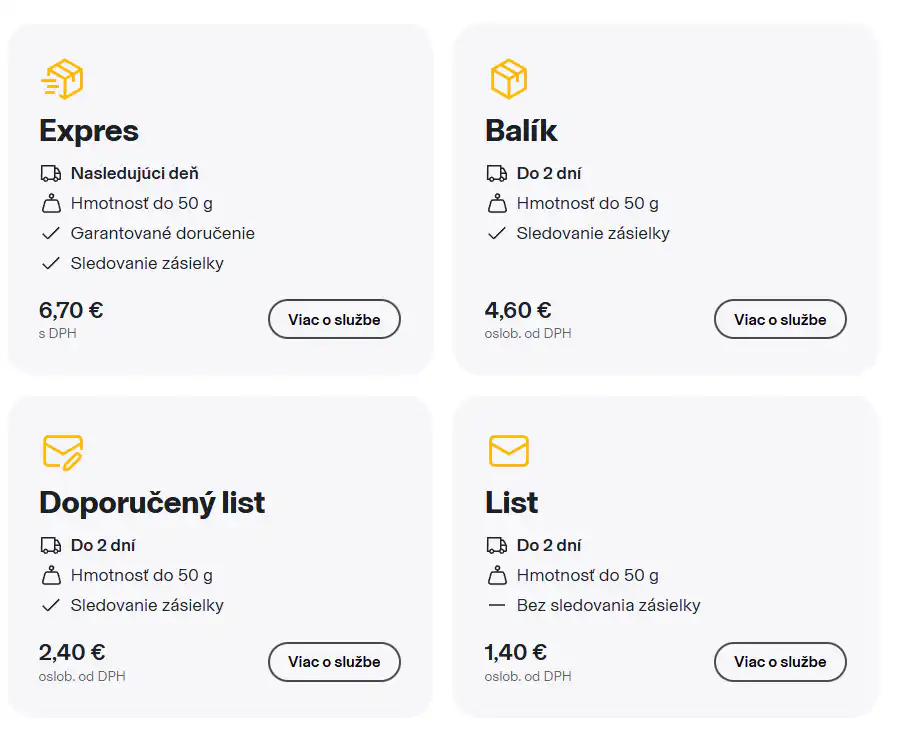
Task: Click the 1,40 € List price
Action: click(516, 652)
